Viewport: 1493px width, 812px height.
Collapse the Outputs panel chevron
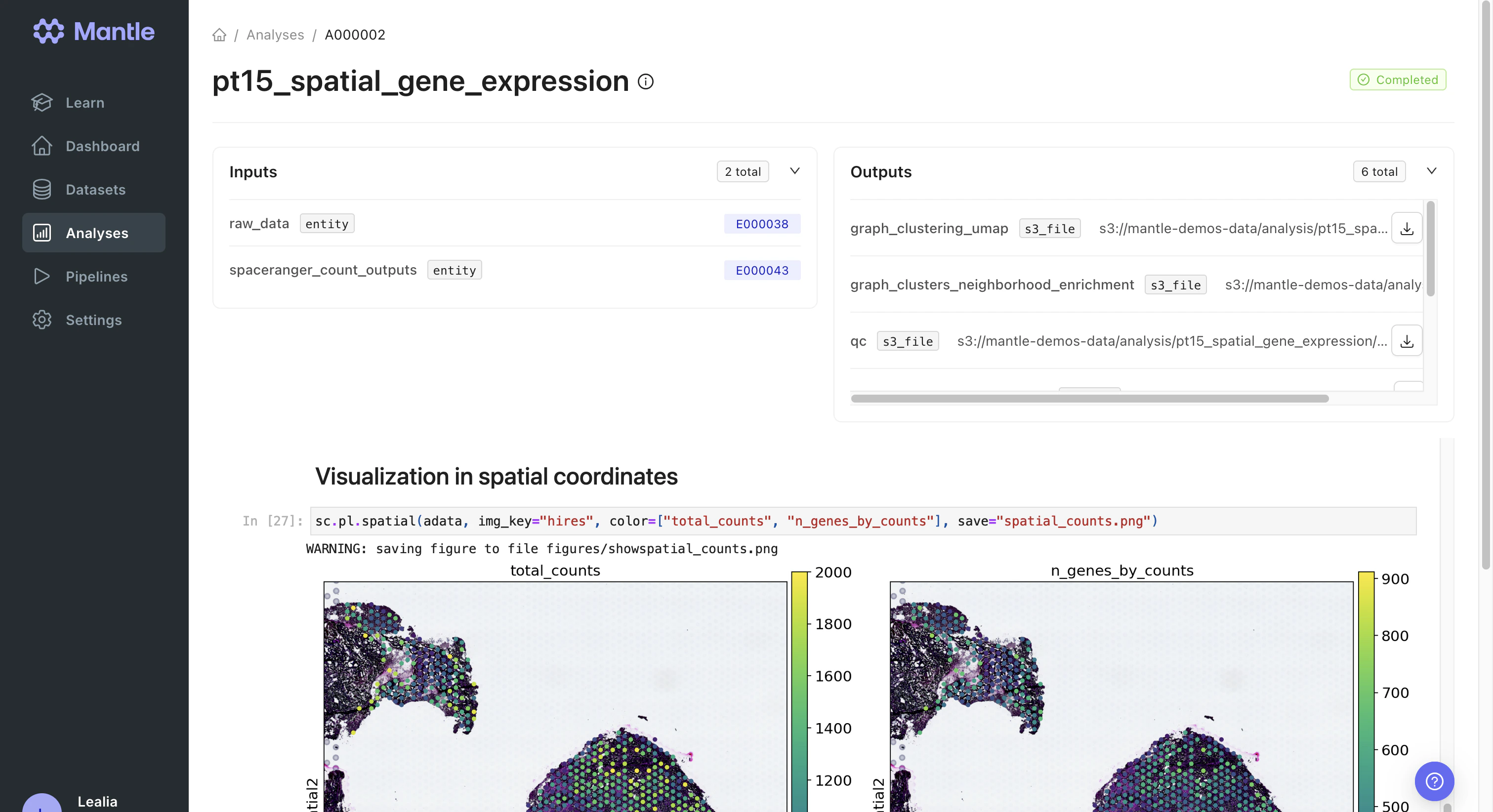coord(1431,171)
